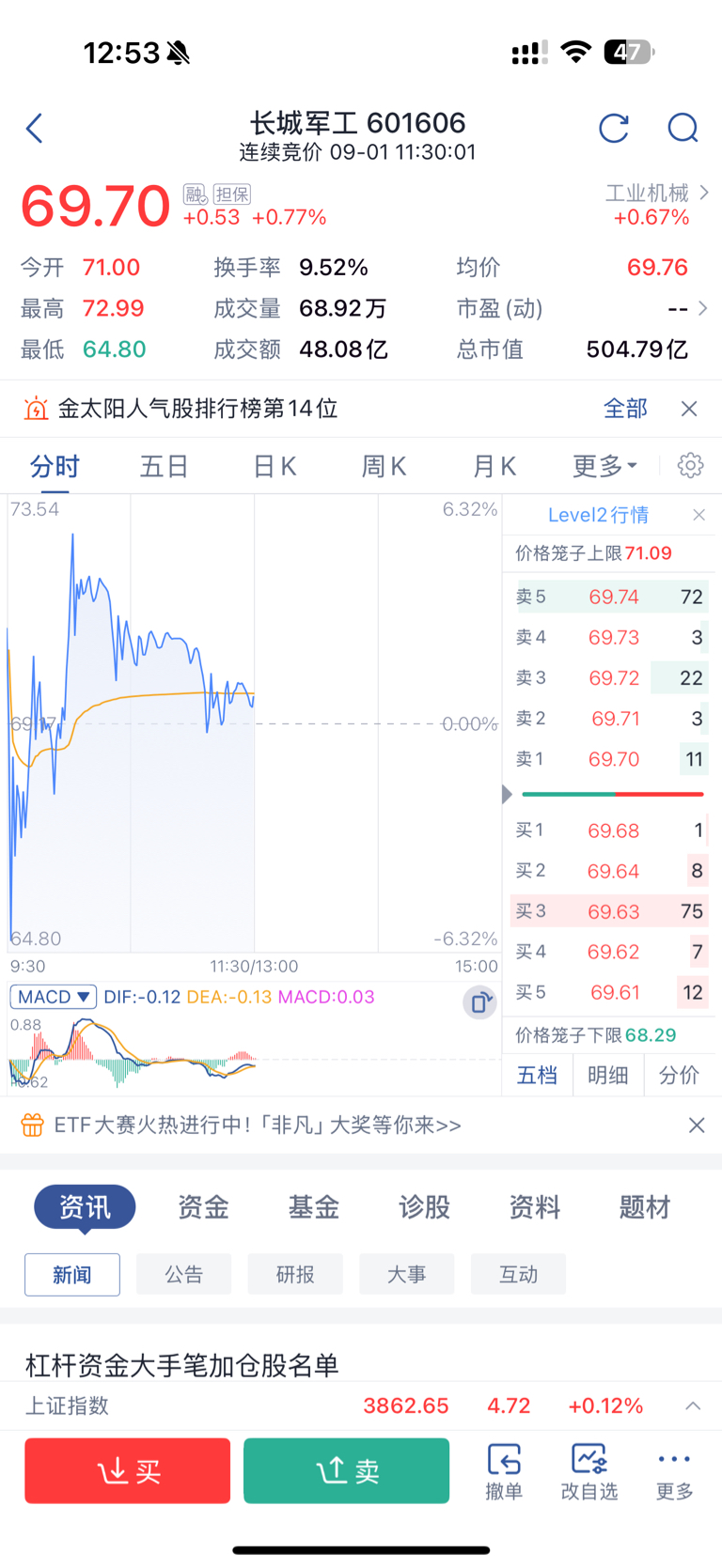722x1568 pixels.
Task: Tap the red 买 buy button
Action: (x=128, y=1471)
